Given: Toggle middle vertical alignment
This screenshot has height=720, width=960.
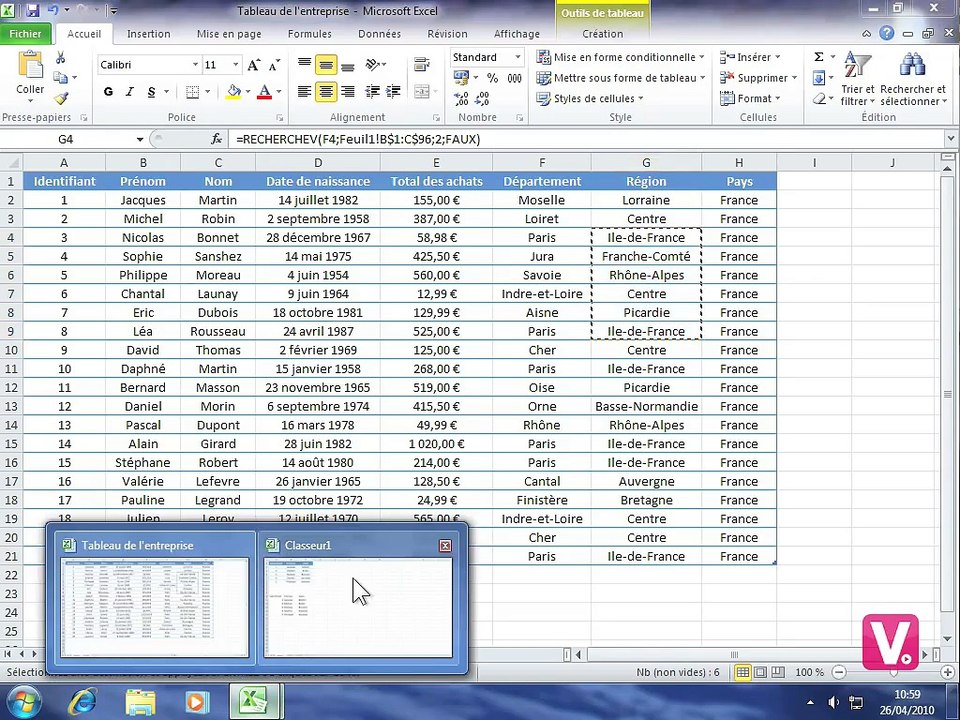Looking at the screenshot, I should 326,65.
